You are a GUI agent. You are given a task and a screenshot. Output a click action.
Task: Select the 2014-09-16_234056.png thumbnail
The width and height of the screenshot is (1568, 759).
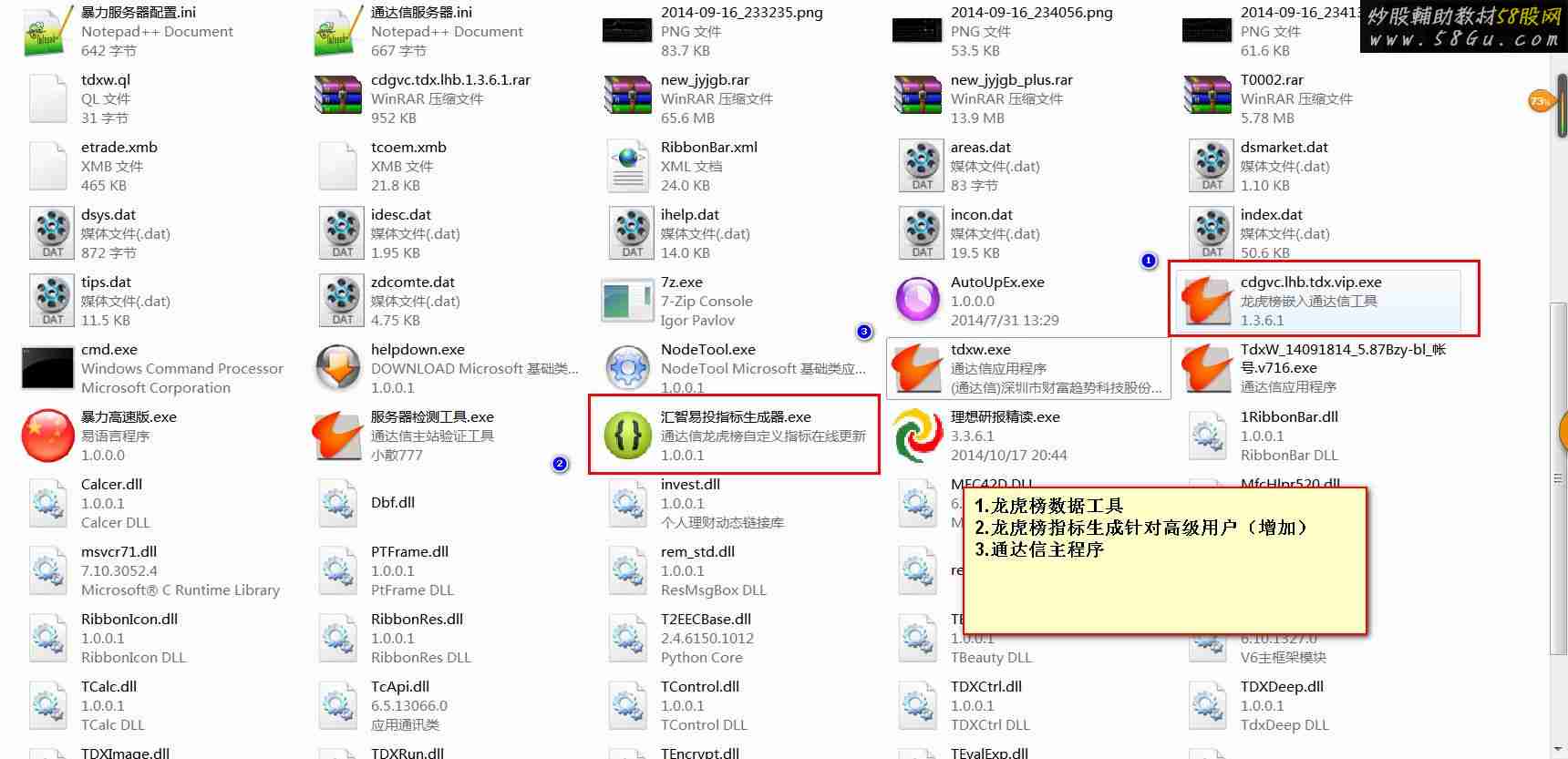[917, 31]
